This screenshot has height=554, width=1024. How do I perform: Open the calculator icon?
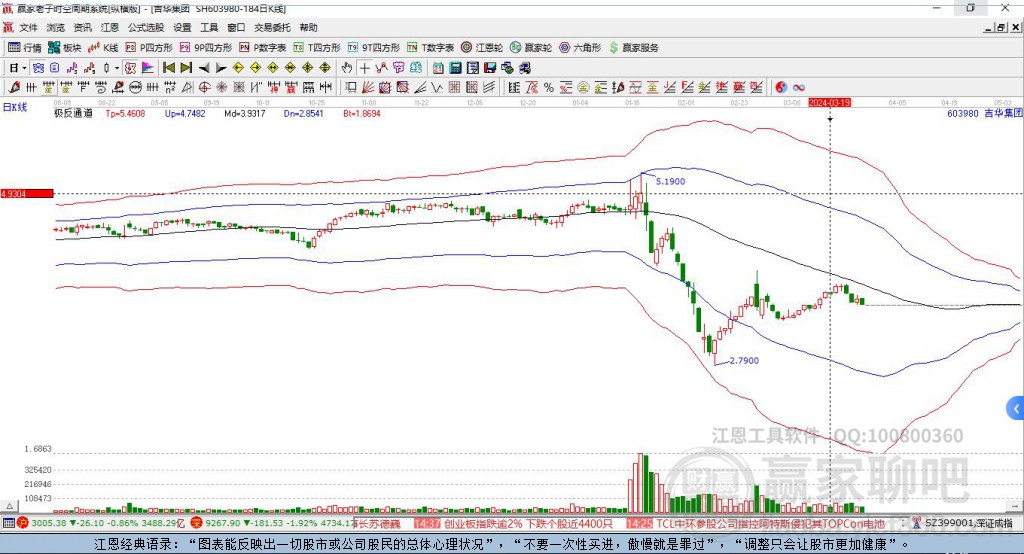(x=455, y=68)
